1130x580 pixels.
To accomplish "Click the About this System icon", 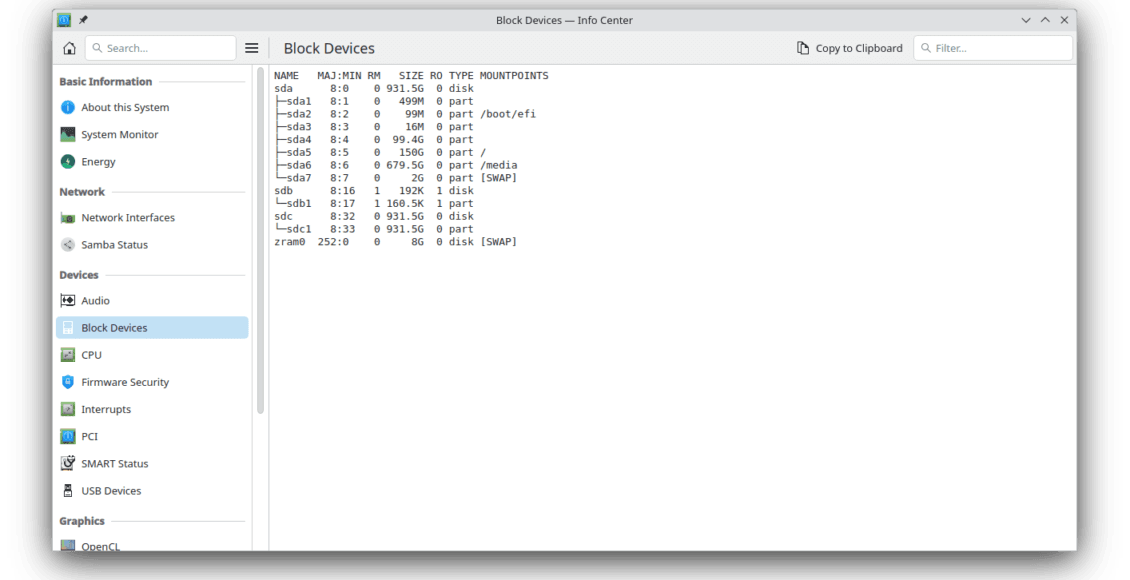I will (68, 107).
